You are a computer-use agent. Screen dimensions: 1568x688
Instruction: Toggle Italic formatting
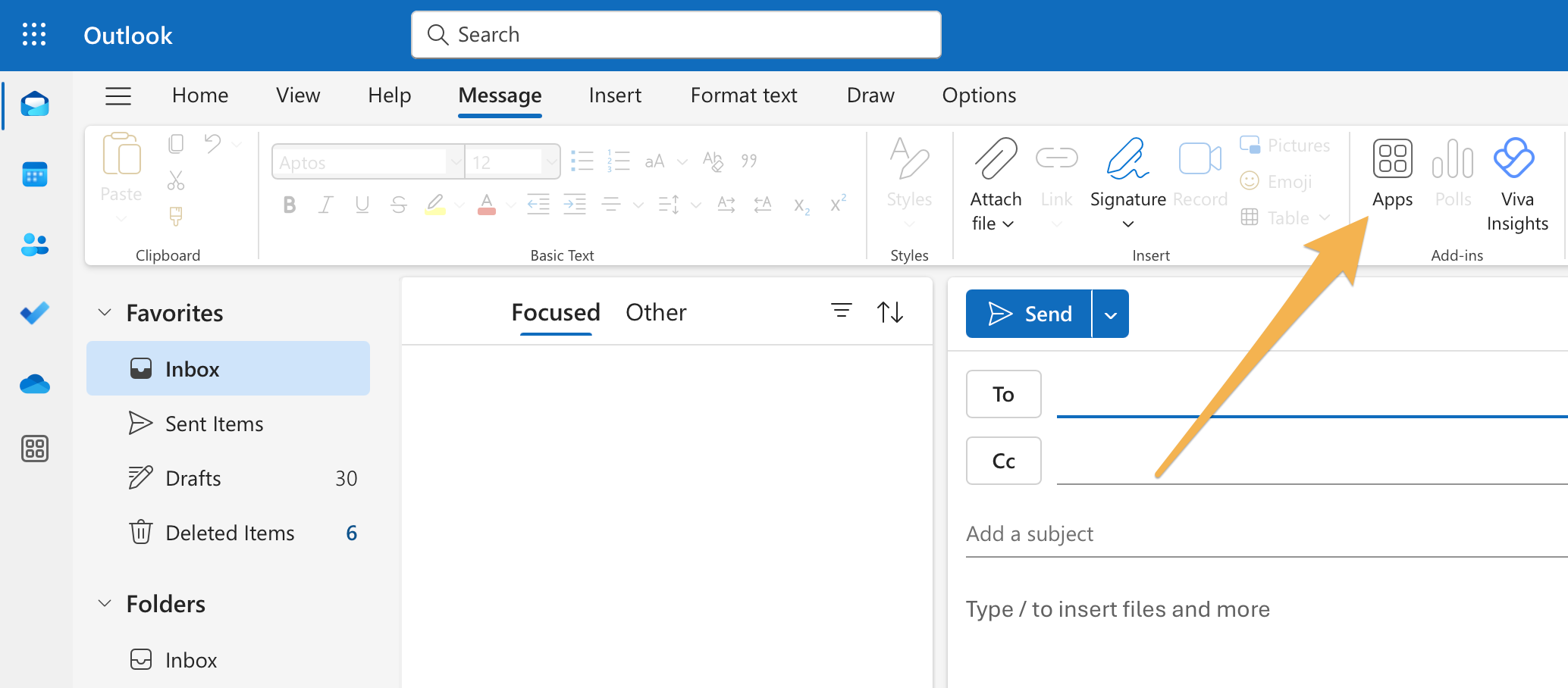tap(326, 205)
